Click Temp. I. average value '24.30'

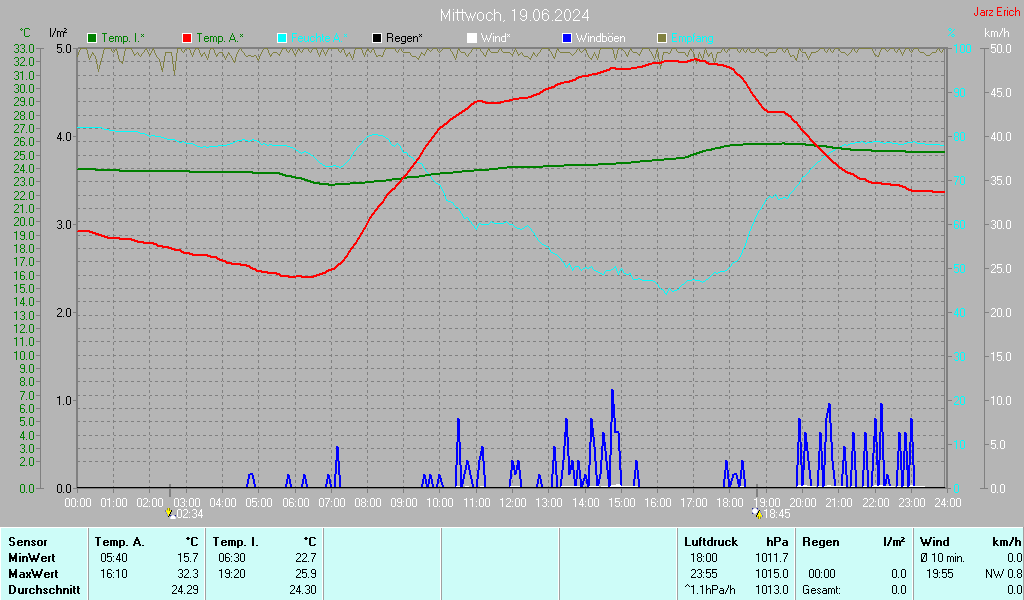(303, 590)
